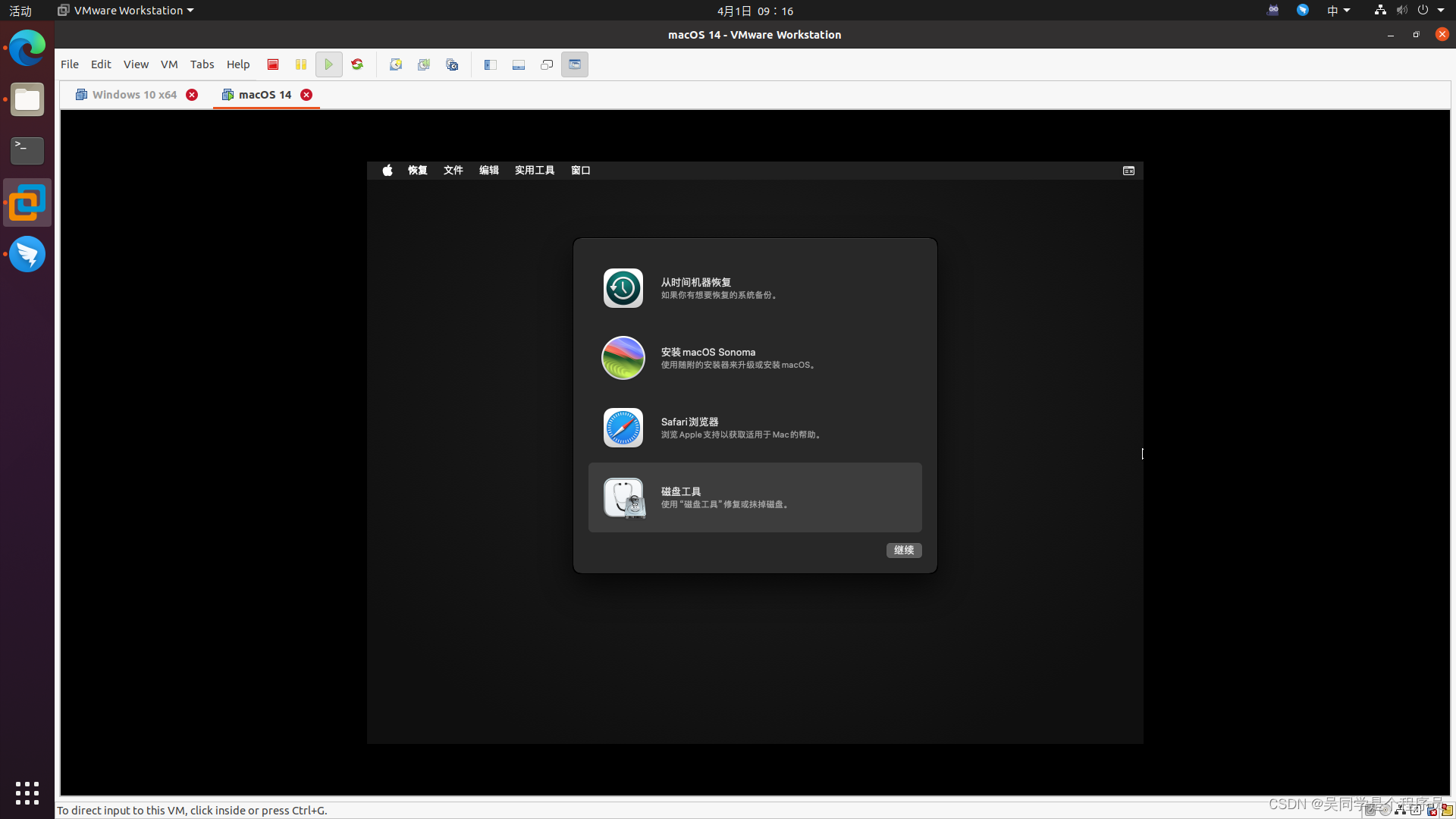
Task: Open the Snapshot Manager icon
Action: point(452,64)
